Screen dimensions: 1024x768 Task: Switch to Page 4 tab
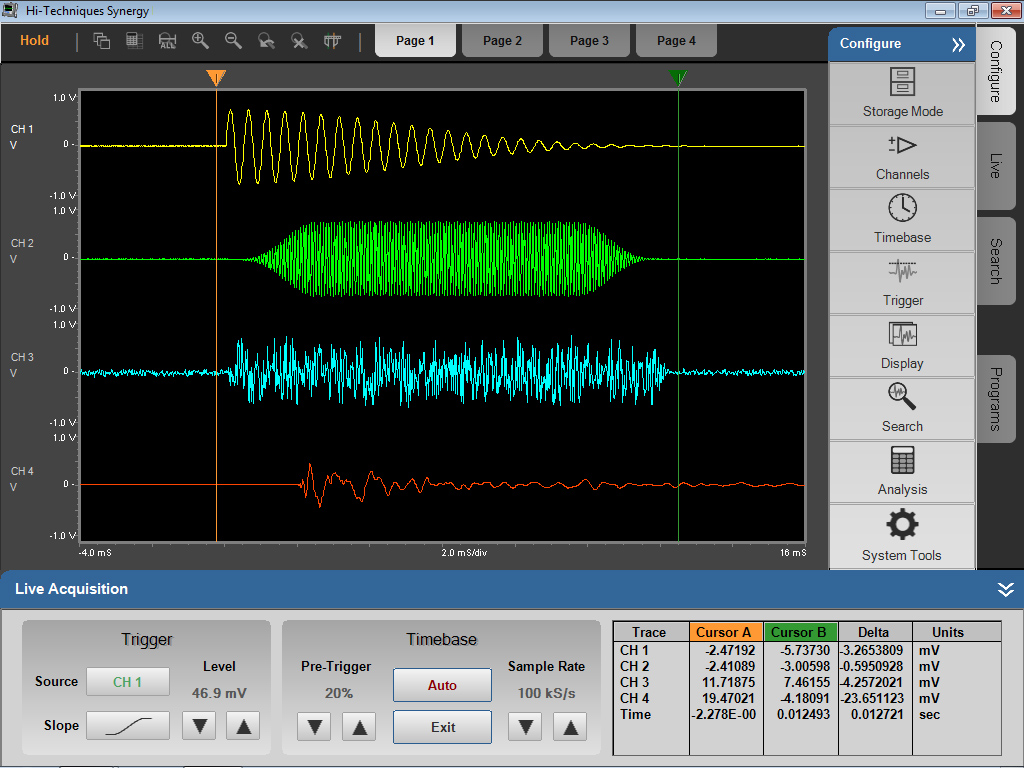click(676, 40)
